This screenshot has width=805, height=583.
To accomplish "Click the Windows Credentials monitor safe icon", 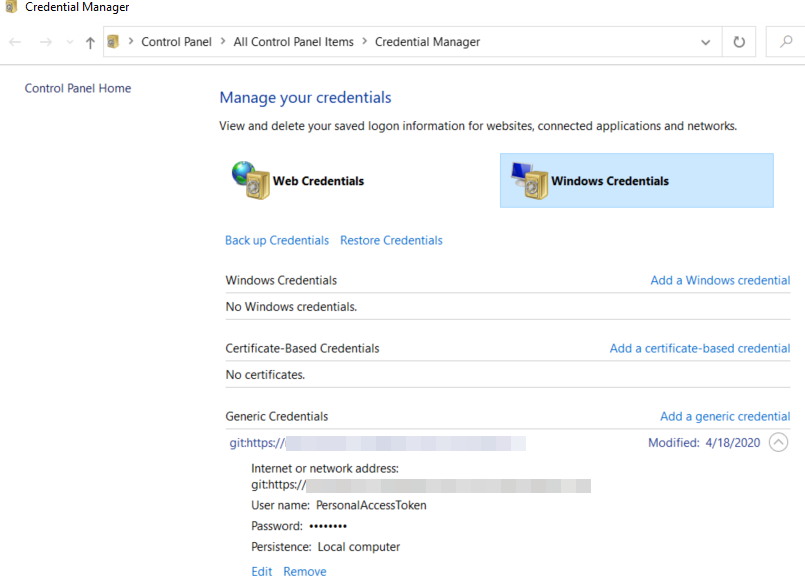I will 530,180.
